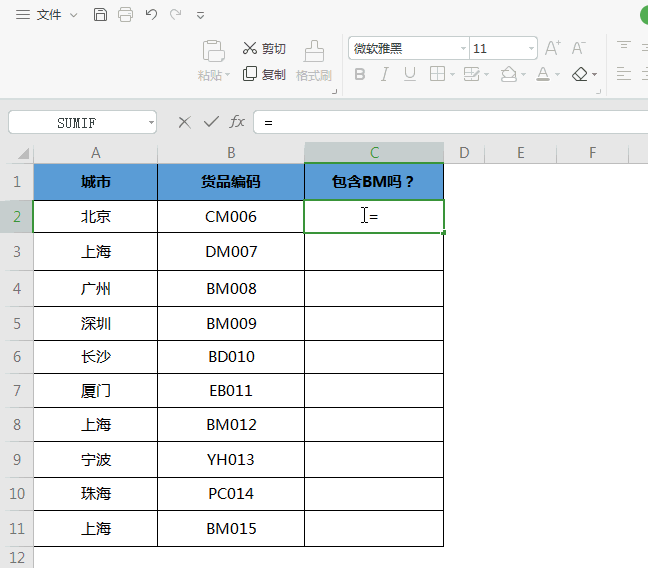Open the 文件 menu
648x568 pixels.
[x=49, y=15]
